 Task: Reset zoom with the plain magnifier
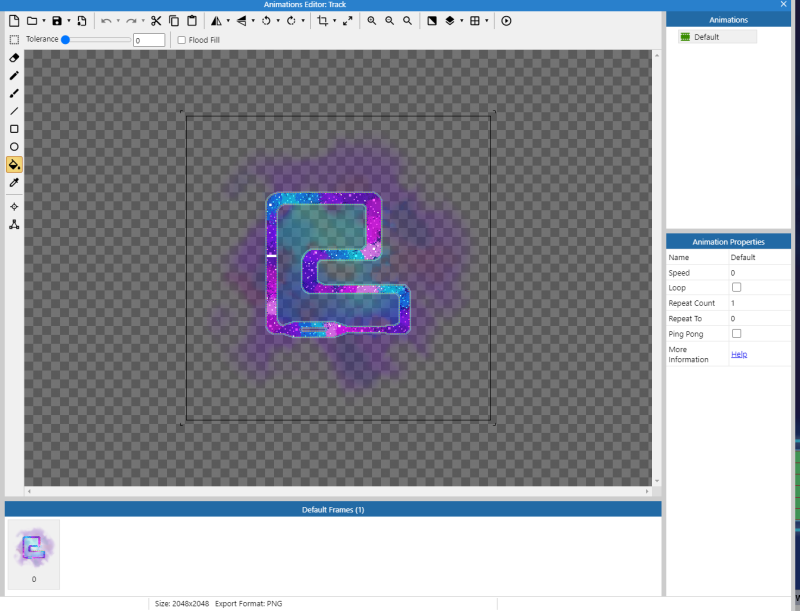click(407, 21)
